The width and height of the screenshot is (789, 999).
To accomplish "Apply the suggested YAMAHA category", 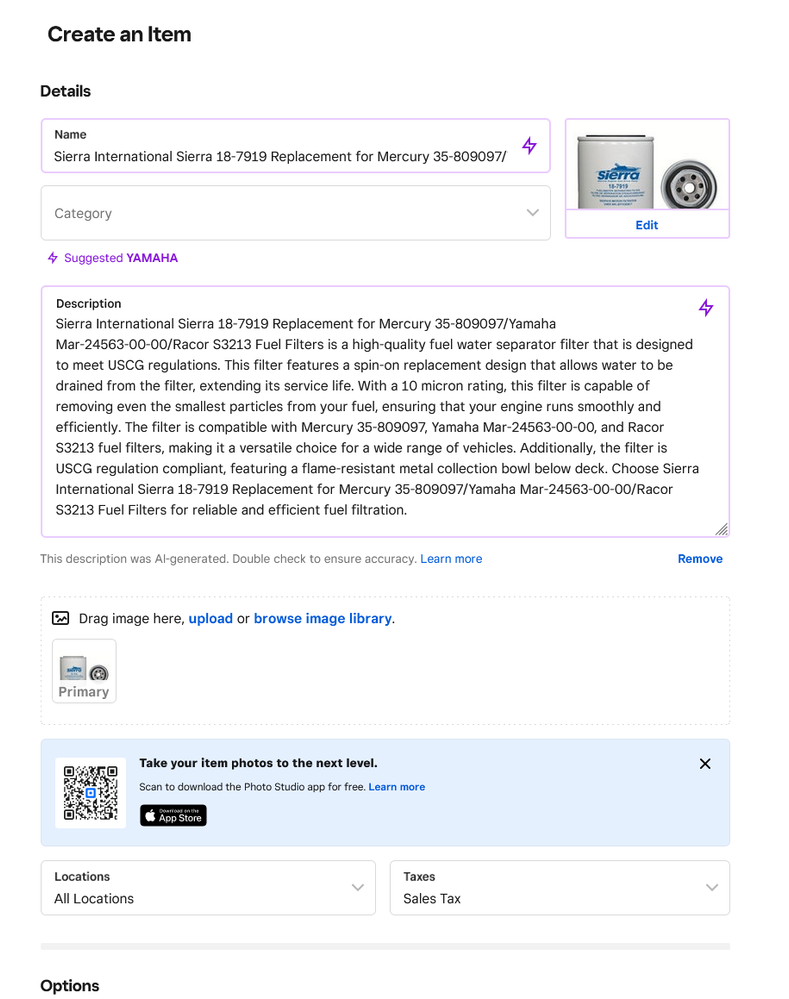I will tap(152, 258).
